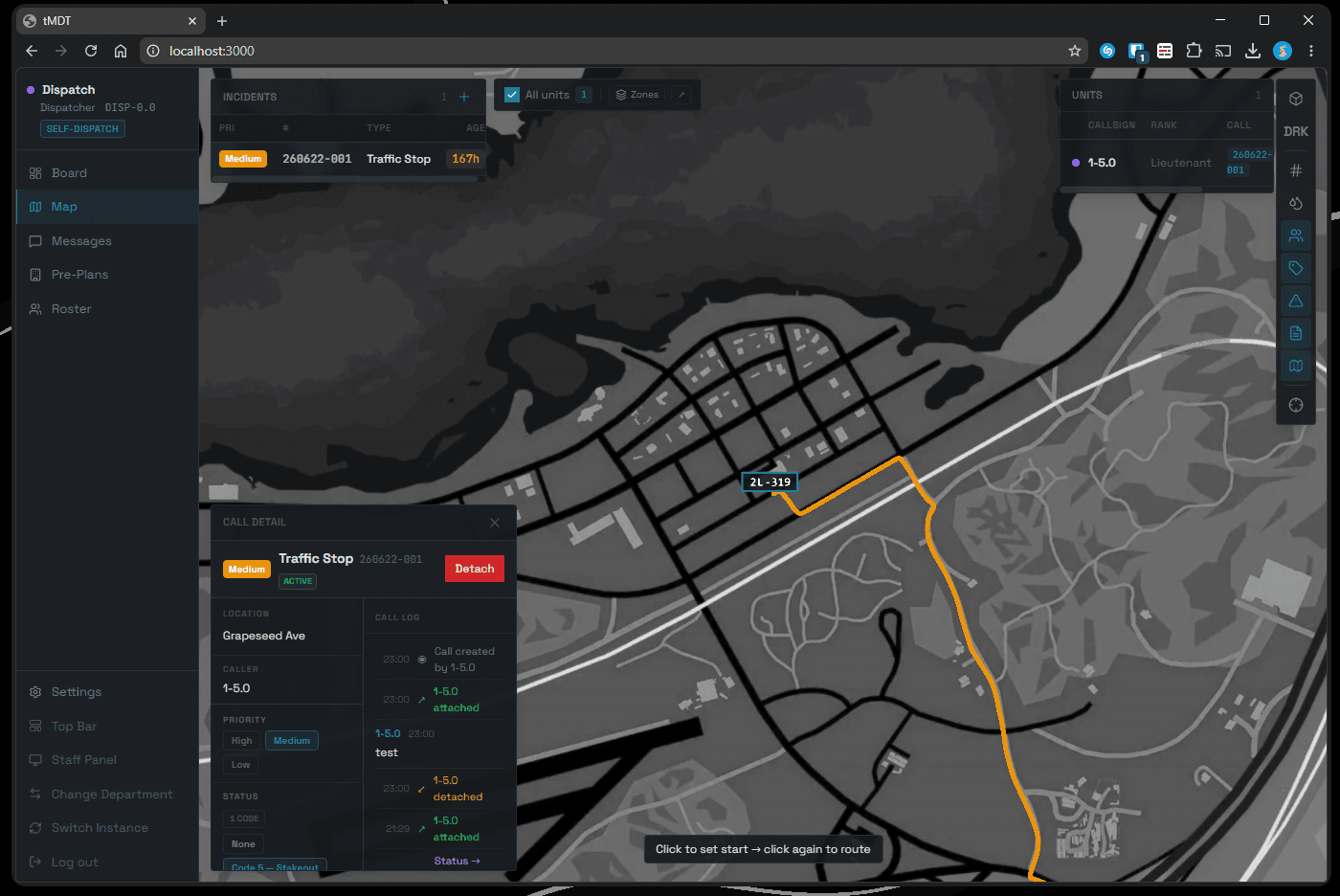Click the localhost:3000 address bar

click(x=613, y=51)
